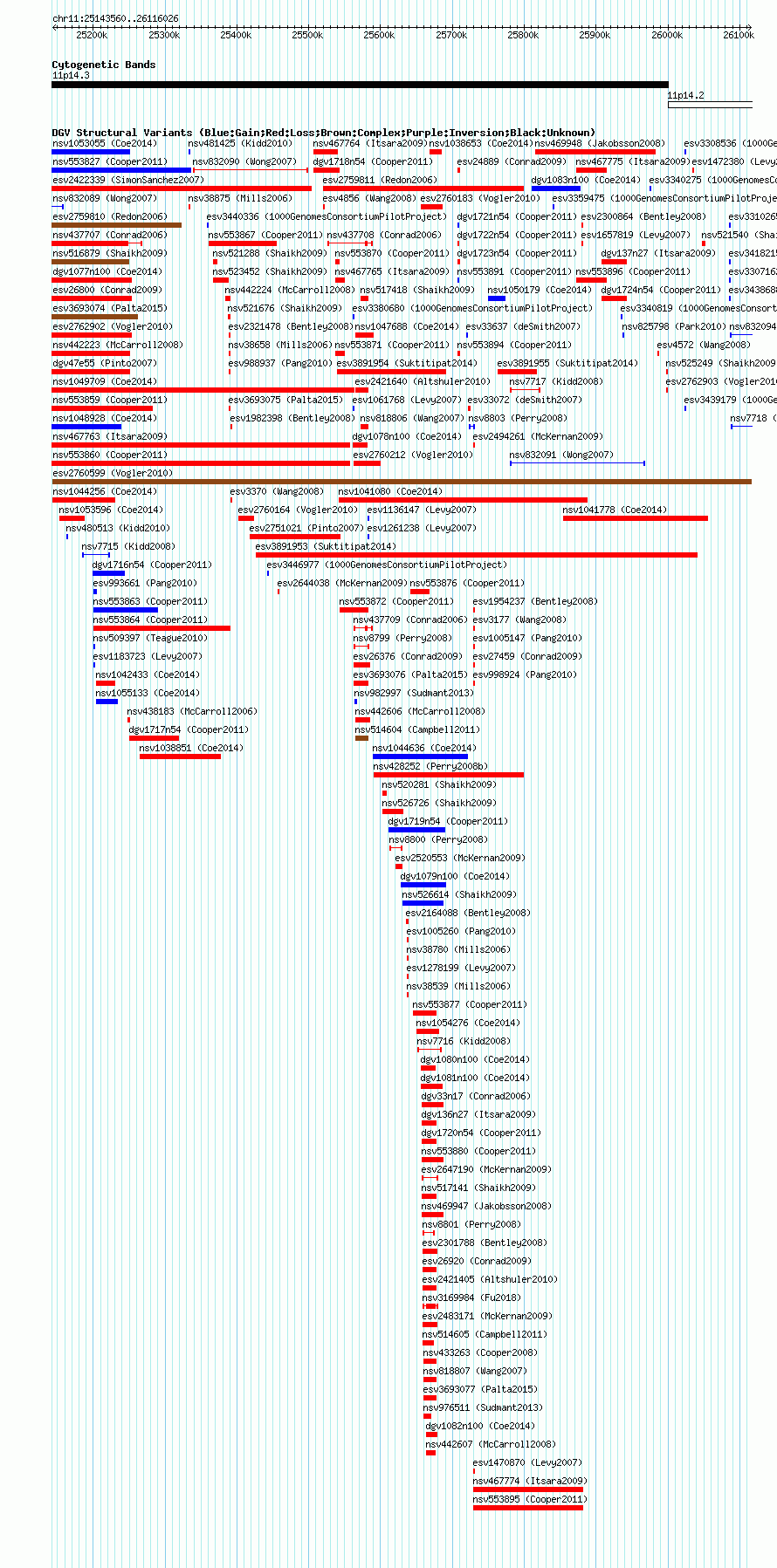Select variant dgv1083n100 (Coe2014)
This screenshot has height=1568, width=777.
tap(586, 180)
